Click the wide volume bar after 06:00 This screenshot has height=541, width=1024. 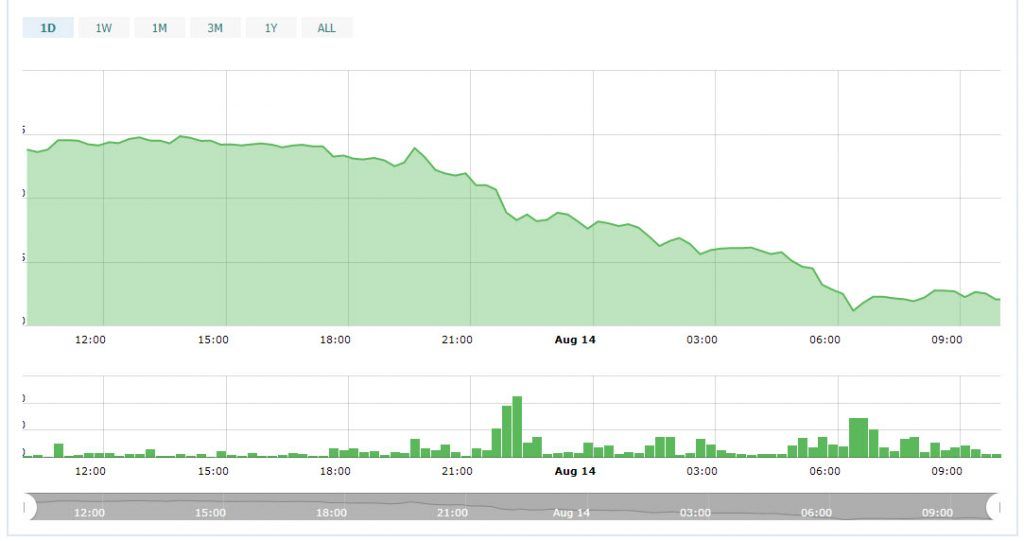858,437
